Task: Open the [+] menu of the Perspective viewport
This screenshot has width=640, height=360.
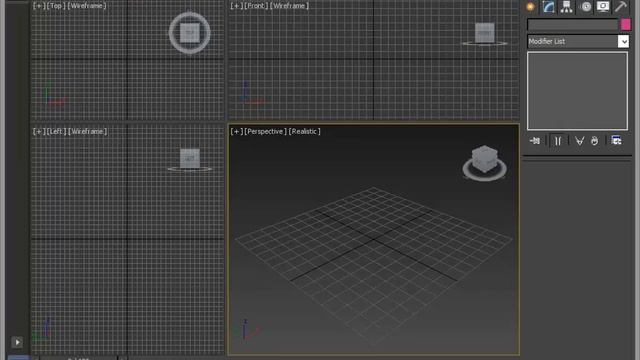Action: click(237, 131)
